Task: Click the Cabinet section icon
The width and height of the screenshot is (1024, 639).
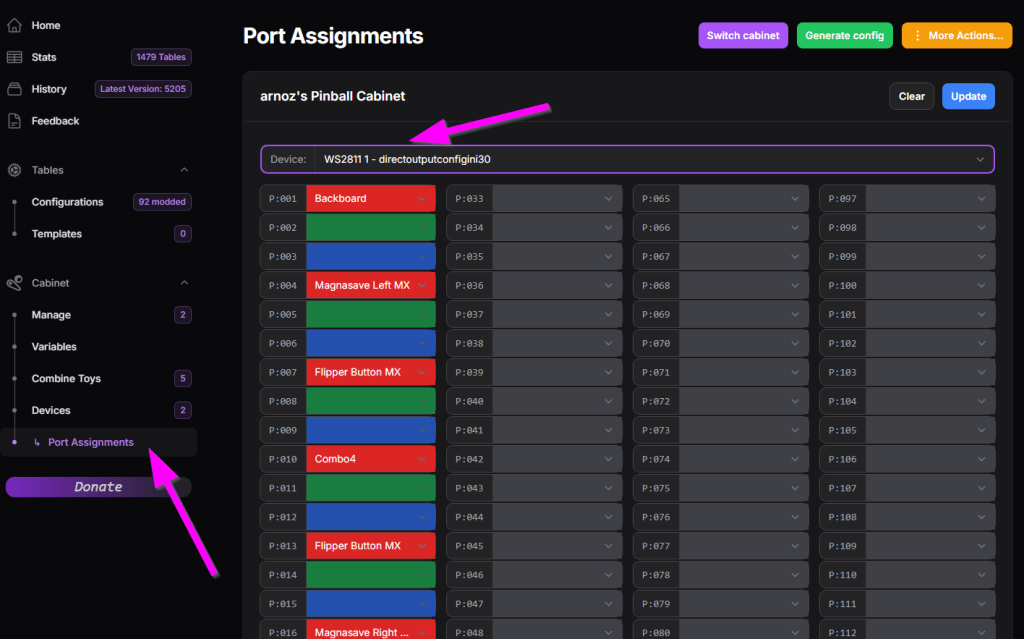Action: tap(14, 283)
